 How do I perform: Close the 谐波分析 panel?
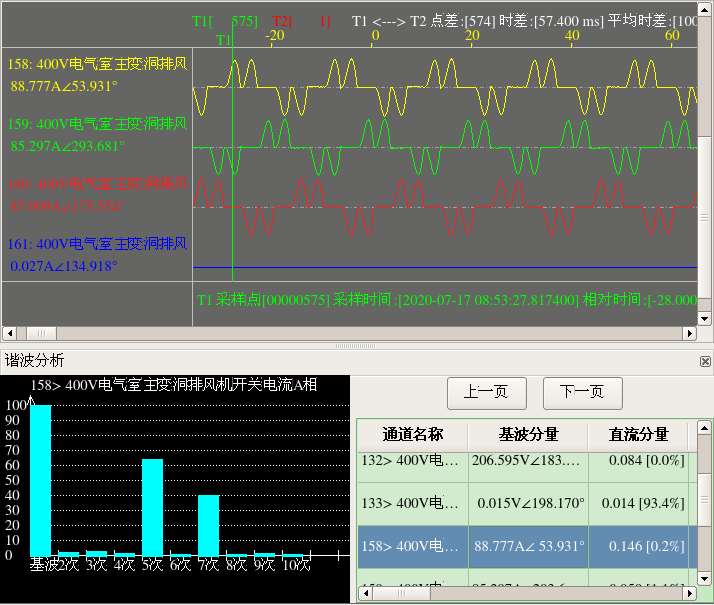704,361
